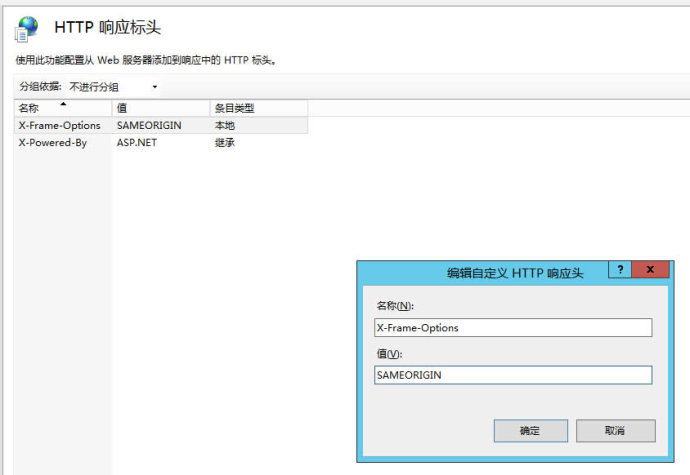
Task: Click the ASP.NET value cell
Action: [136, 142]
